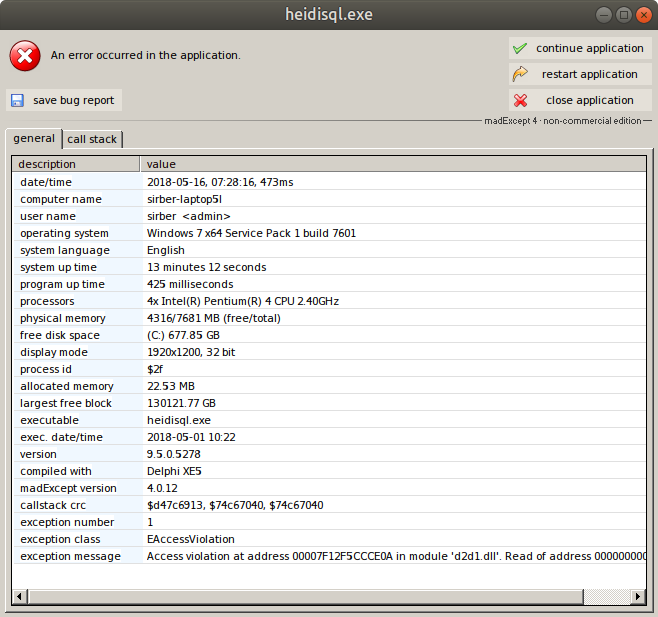The width and height of the screenshot is (658, 617).
Task: Switch to the call stack tab
Action: pos(92,139)
